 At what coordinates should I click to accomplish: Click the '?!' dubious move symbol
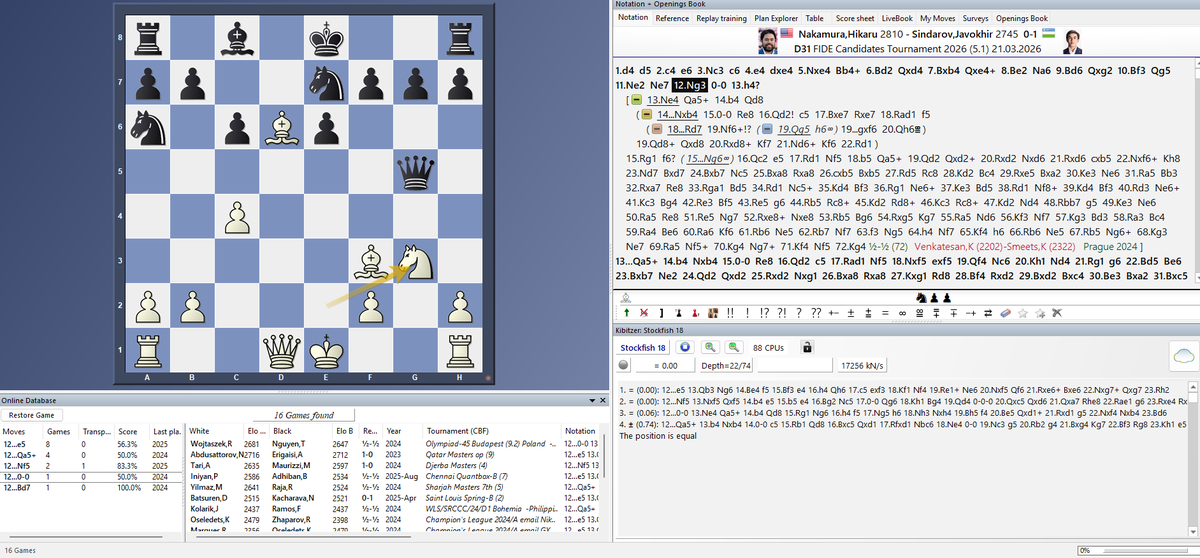pos(782,312)
